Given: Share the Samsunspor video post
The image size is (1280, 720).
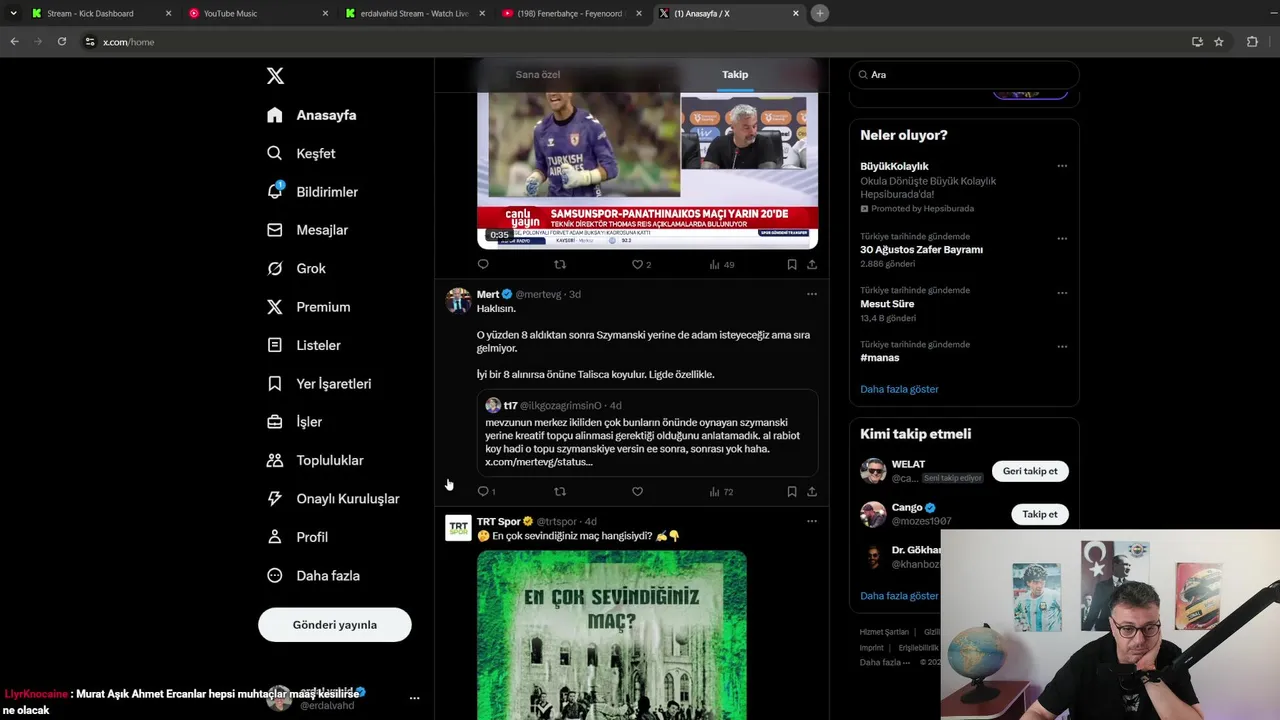Looking at the screenshot, I should [x=812, y=265].
